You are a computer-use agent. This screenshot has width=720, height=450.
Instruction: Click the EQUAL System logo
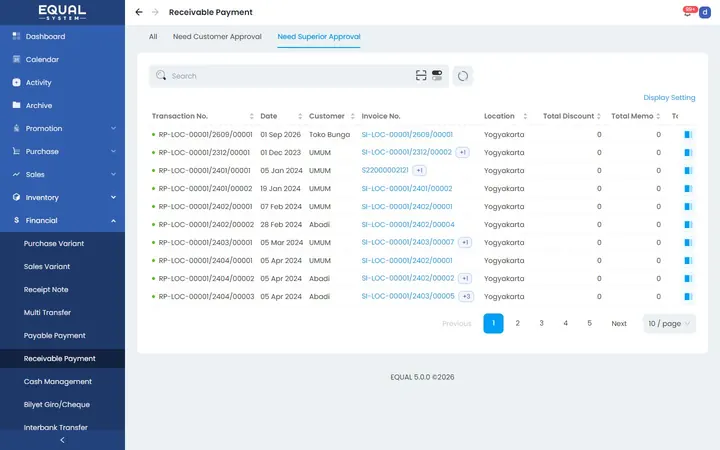pyautogui.click(x=62, y=12)
